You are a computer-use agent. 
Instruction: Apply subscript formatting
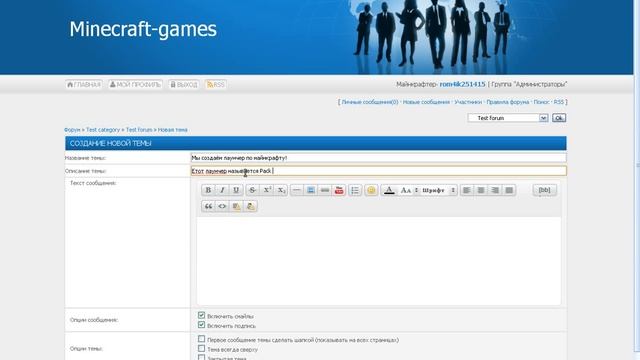pos(281,190)
